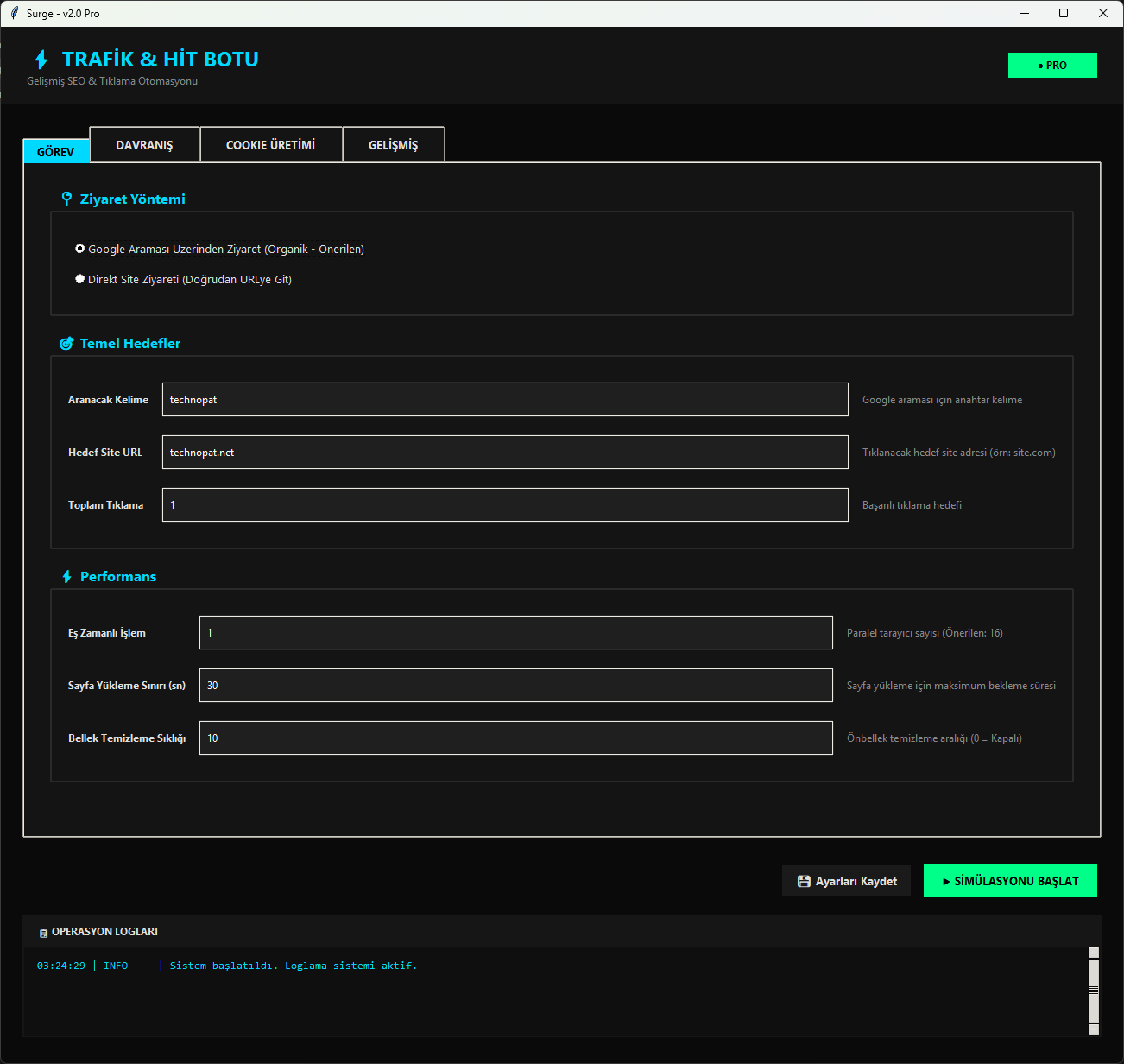Image resolution: width=1124 pixels, height=1064 pixels.
Task: Start simulation with SİMÜLASYONU BAŞLAT button
Action: point(1010,881)
